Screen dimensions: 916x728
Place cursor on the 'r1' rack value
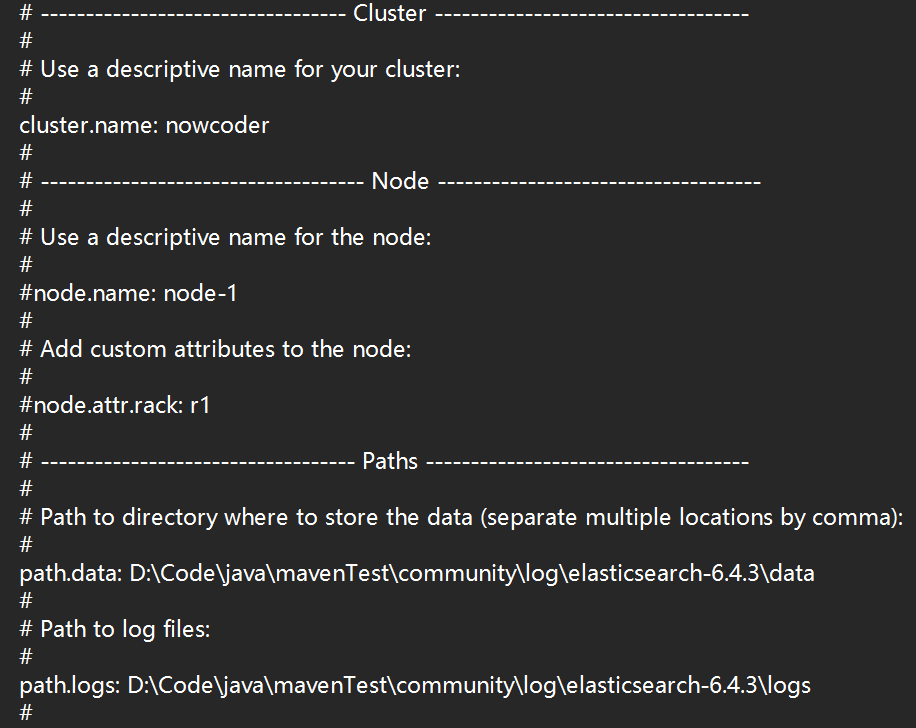(200, 406)
